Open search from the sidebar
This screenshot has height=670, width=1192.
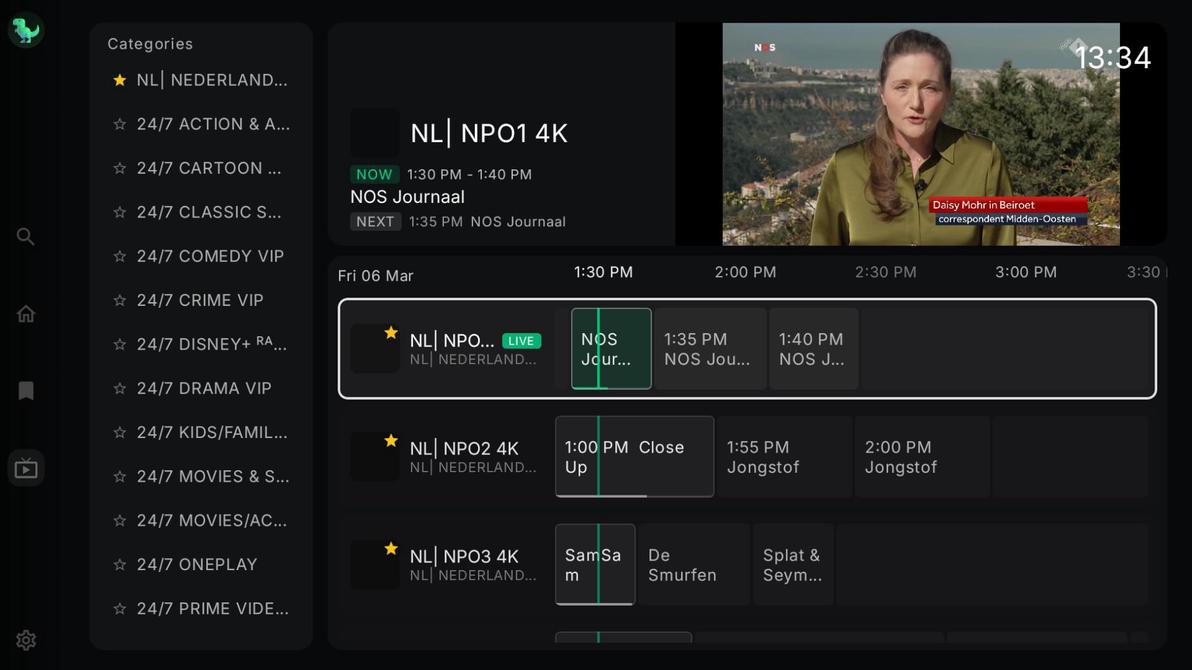click(x=26, y=237)
